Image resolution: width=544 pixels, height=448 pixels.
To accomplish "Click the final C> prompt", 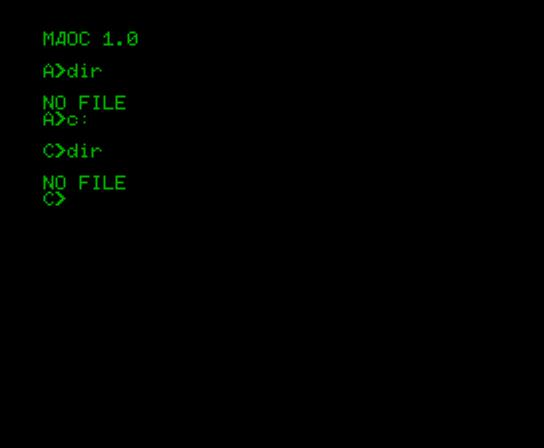I will click(54, 200).
